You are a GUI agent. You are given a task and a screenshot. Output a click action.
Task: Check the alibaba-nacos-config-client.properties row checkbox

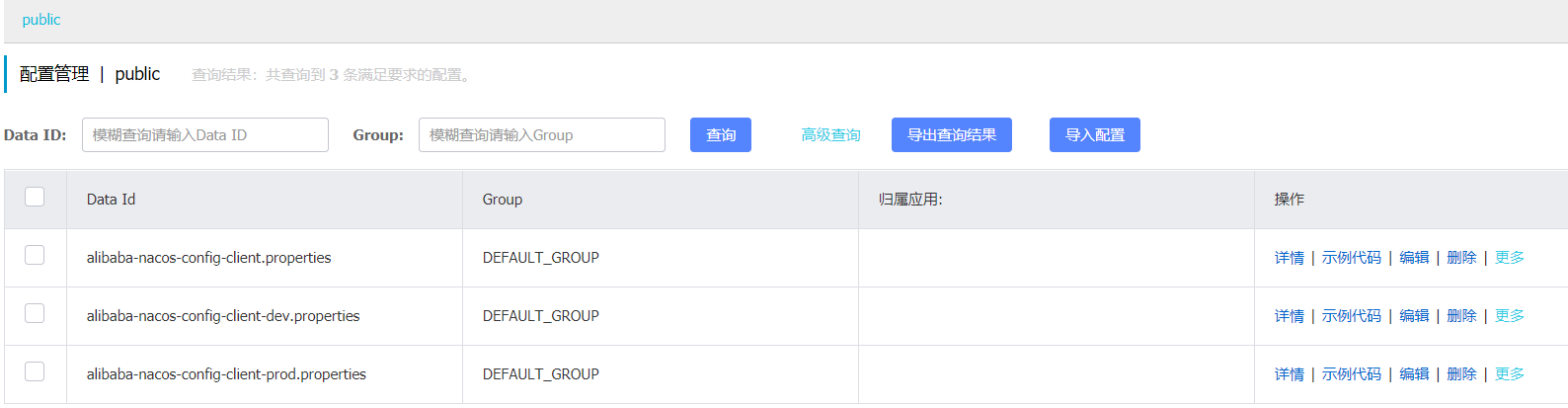(x=35, y=255)
